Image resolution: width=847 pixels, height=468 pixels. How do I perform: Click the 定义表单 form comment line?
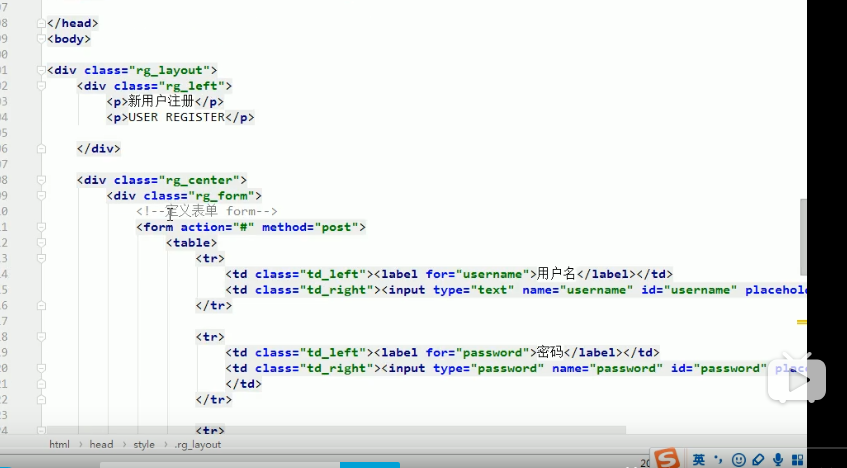[206, 211]
